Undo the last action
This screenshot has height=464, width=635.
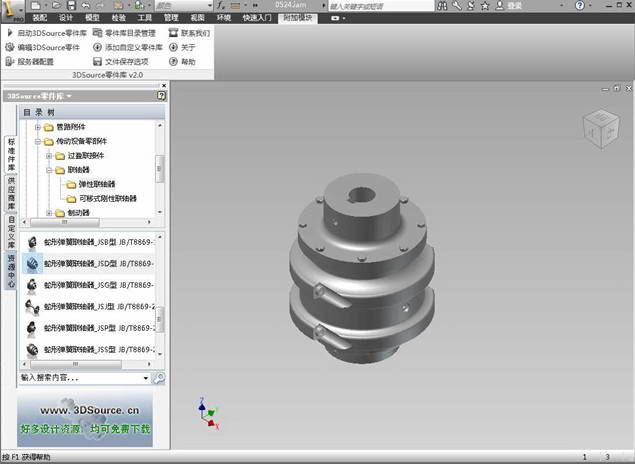(85, 5)
